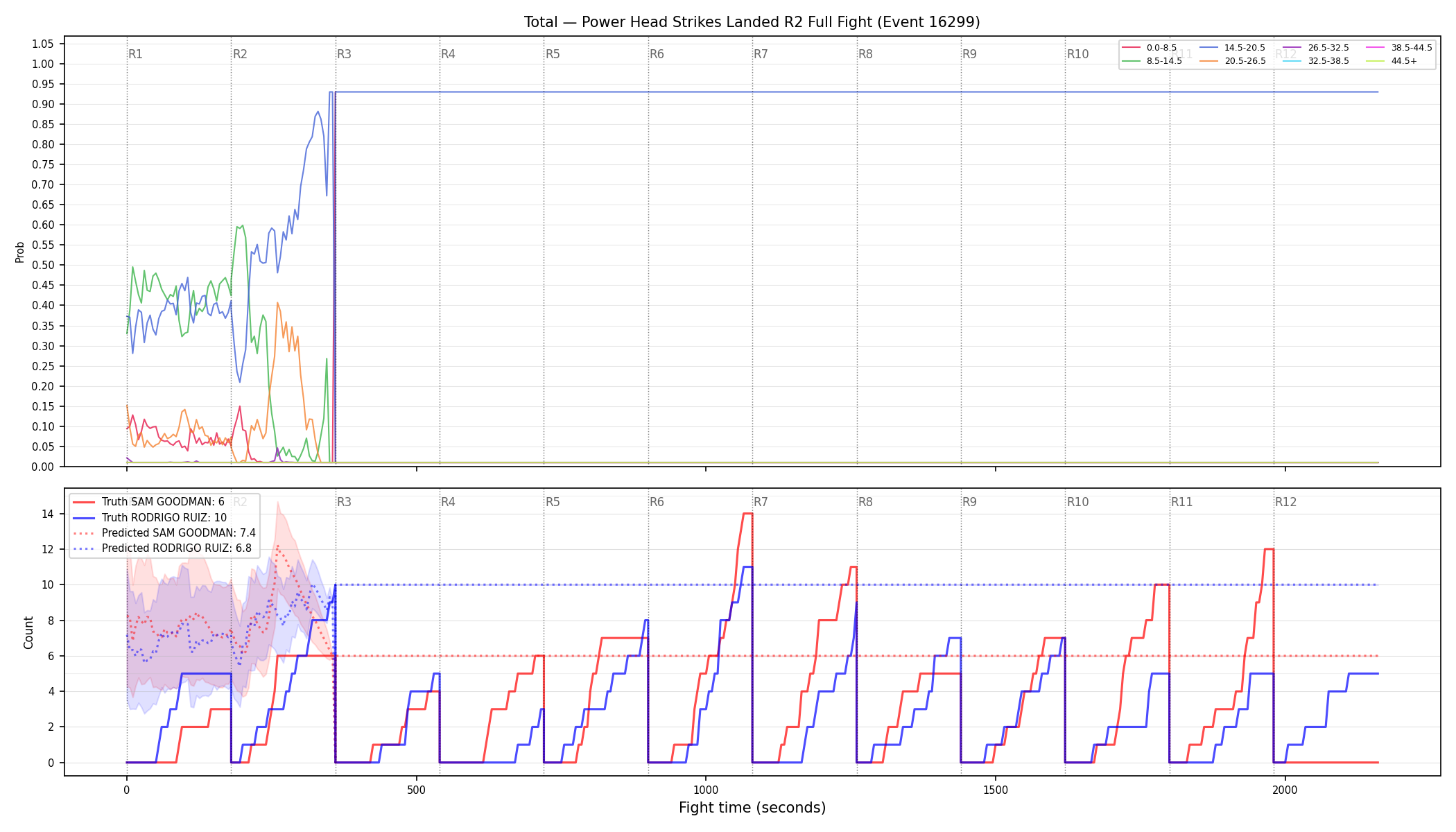Viewport: 1456px width, 832px height.
Task: Click the R11 round label in the Count chart
Action: coord(1181,502)
